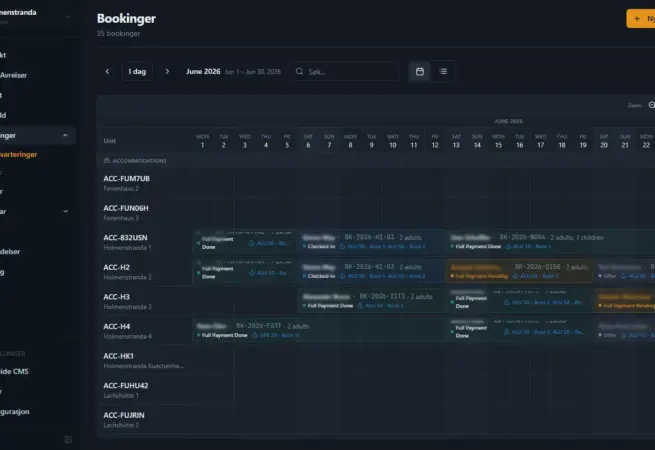655x450 pixels.
Task: Go to next month with right chevron
Action: 167,71
